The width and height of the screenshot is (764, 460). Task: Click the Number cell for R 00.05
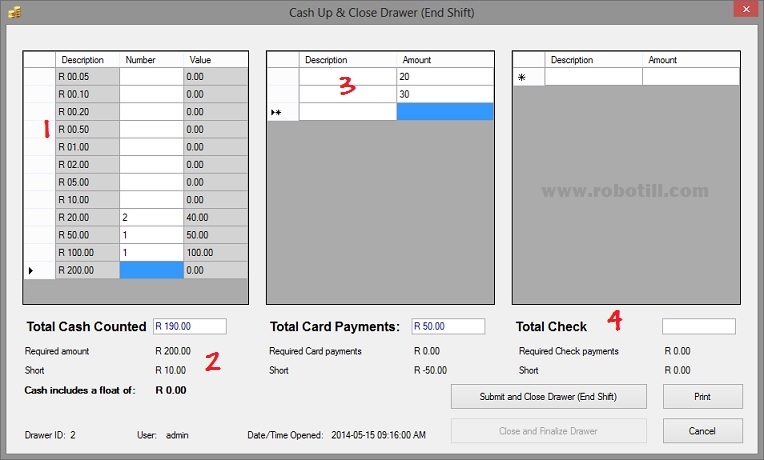[151, 77]
